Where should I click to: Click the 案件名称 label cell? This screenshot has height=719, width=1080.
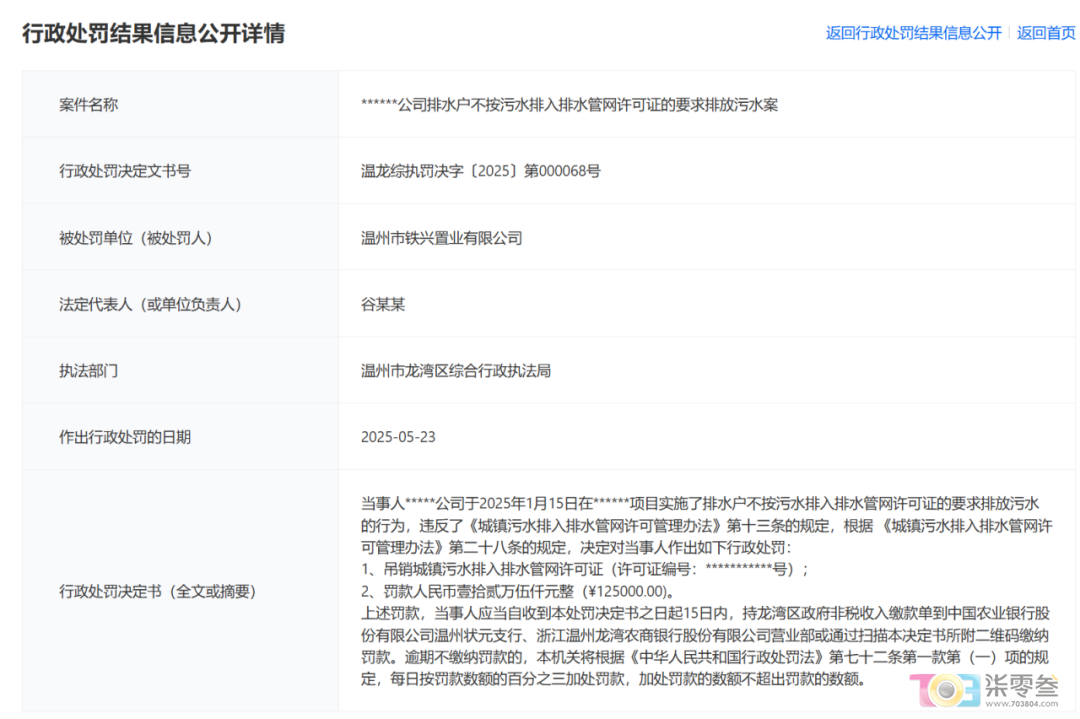click(x=89, y=105)
